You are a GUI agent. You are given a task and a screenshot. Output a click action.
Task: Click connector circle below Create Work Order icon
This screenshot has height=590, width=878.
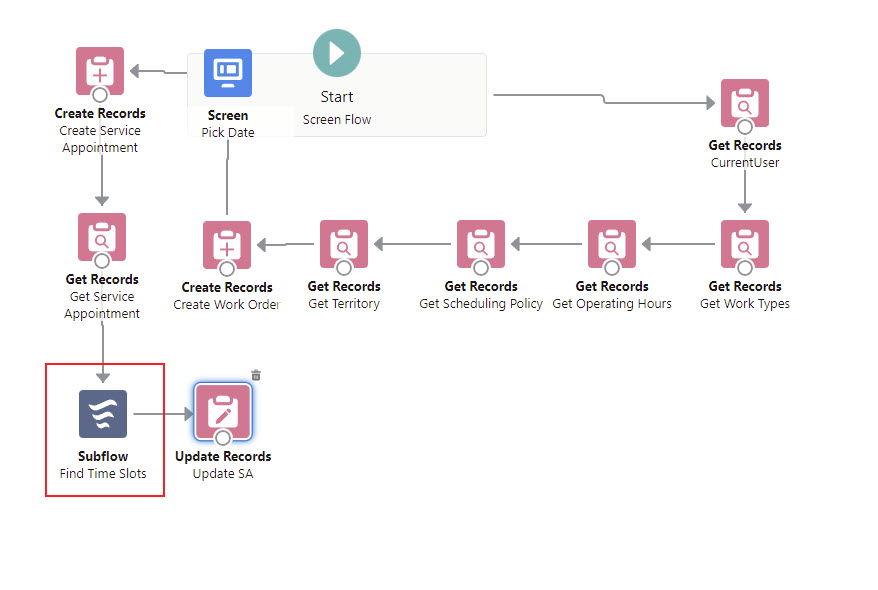pos(227,269)
